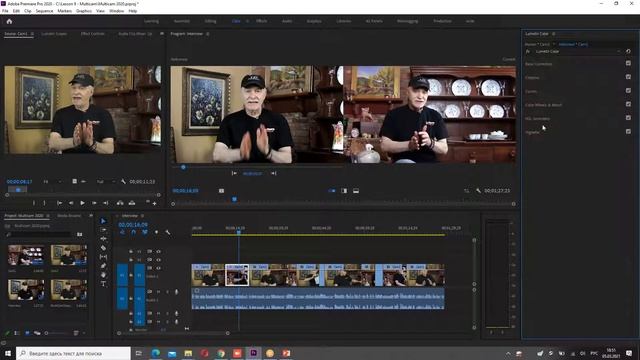
Task: Toggle Color Wheels & Match checkbox
Action: point(628,104)
